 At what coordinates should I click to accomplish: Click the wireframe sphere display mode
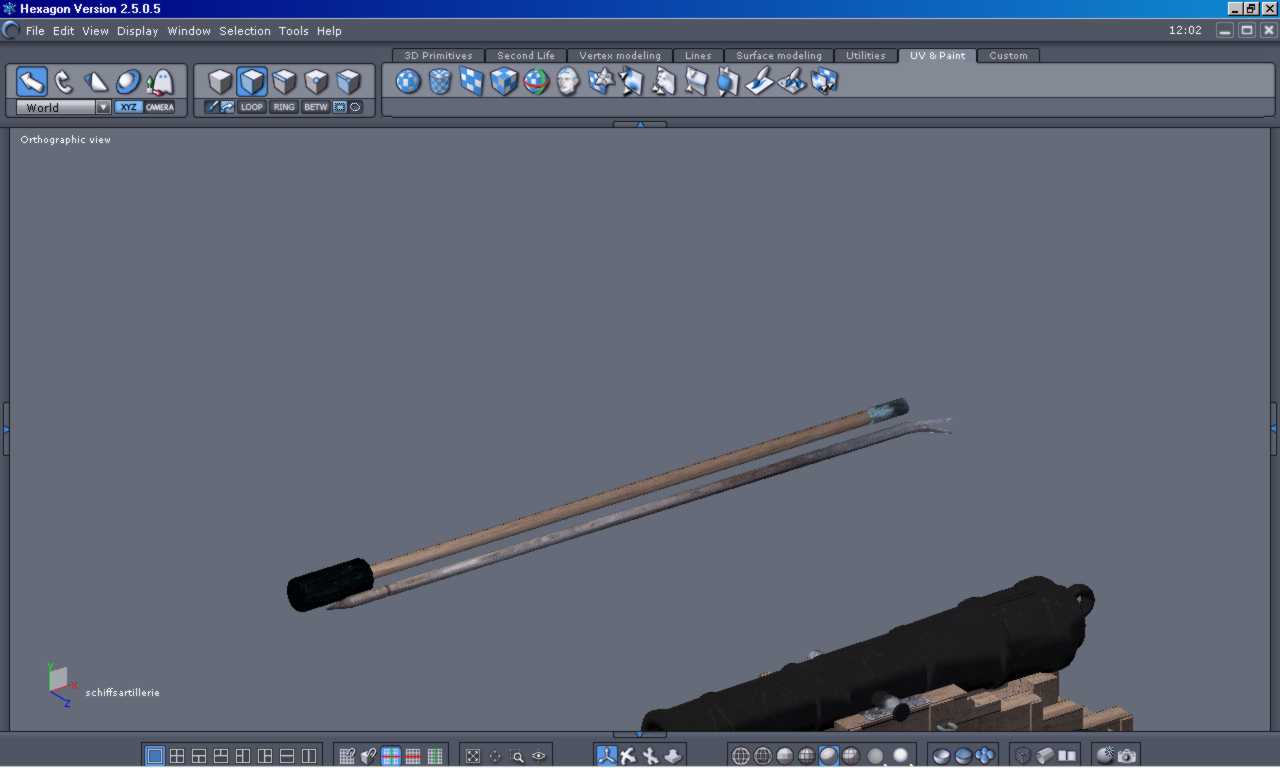pyautogui.click(x=741, y=756)
